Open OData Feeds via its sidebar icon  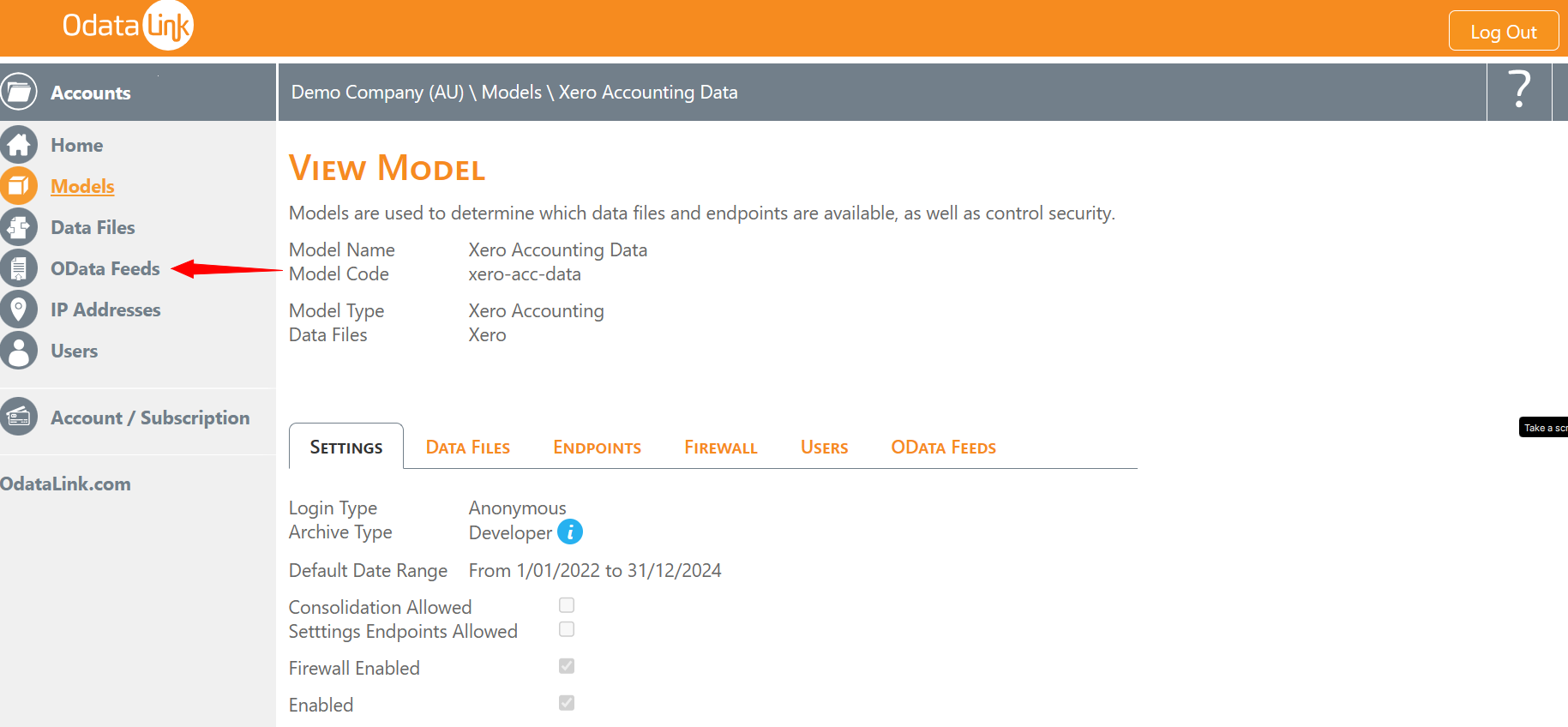coord(20,267)
